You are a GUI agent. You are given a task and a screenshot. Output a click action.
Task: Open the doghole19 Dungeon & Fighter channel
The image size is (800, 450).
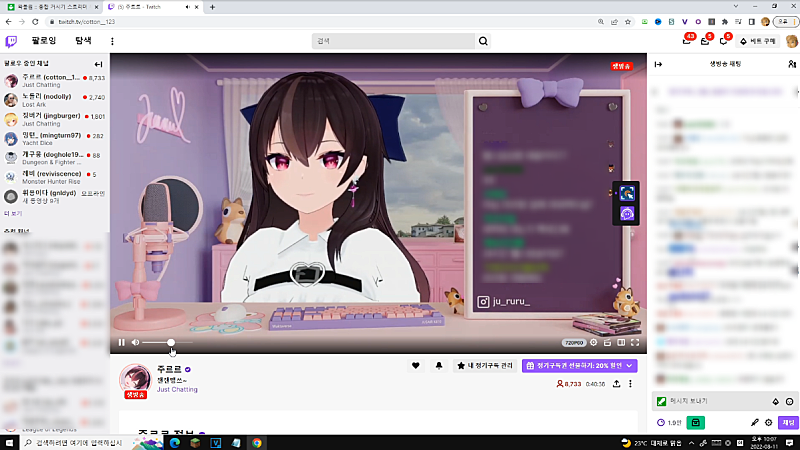(x=55, y=158)
